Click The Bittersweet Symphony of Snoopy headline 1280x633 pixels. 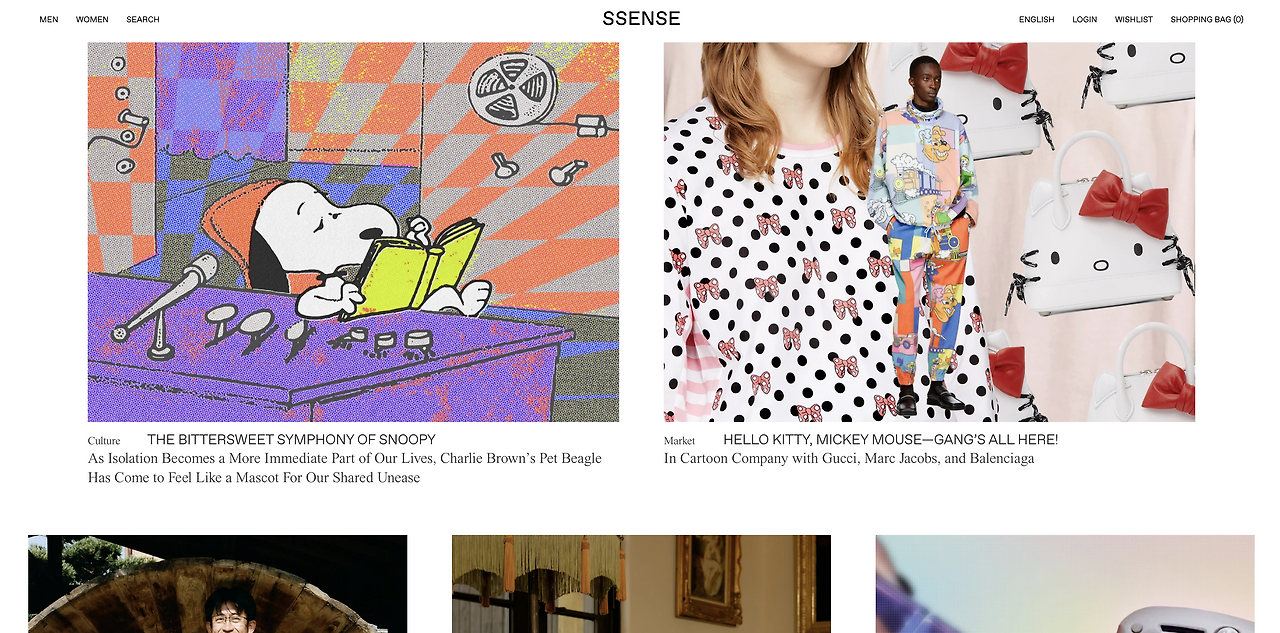291,440
